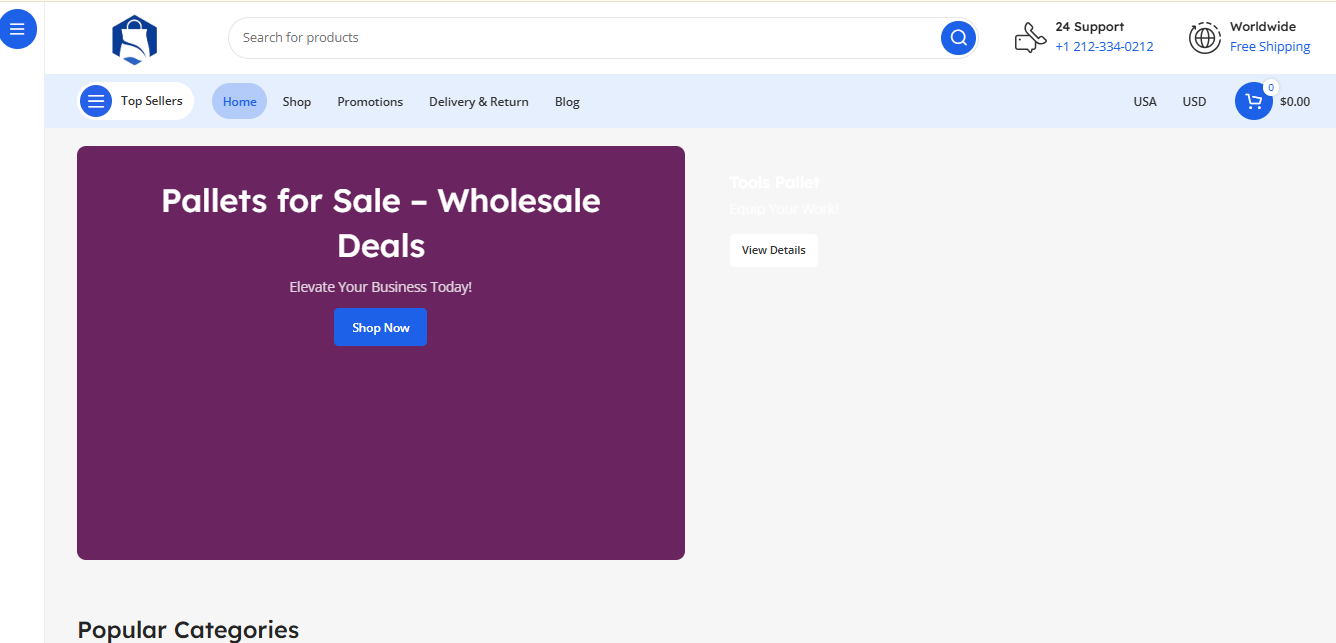The width and height of the screenshot is (1336, 643).
Task: Open the Shop menu item
Action: coord(297,102)
